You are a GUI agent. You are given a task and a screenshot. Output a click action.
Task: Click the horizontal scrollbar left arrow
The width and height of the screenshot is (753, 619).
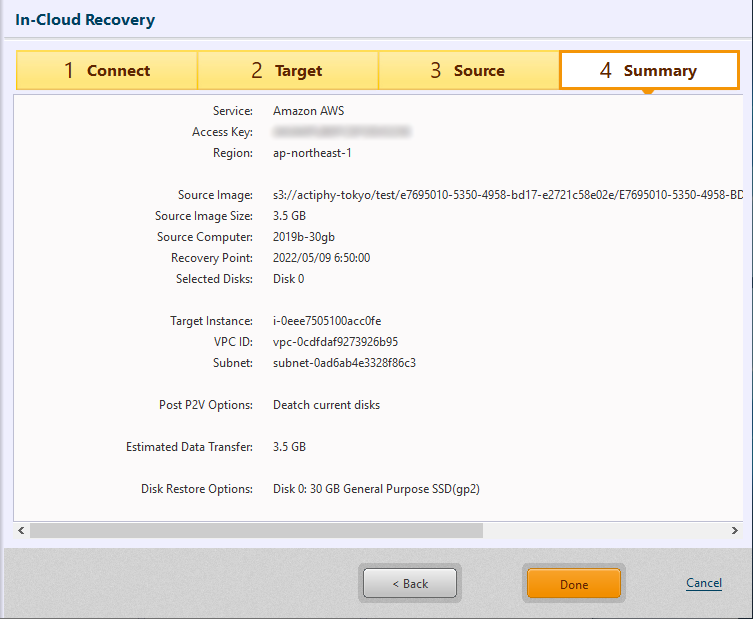coord(22,530)
